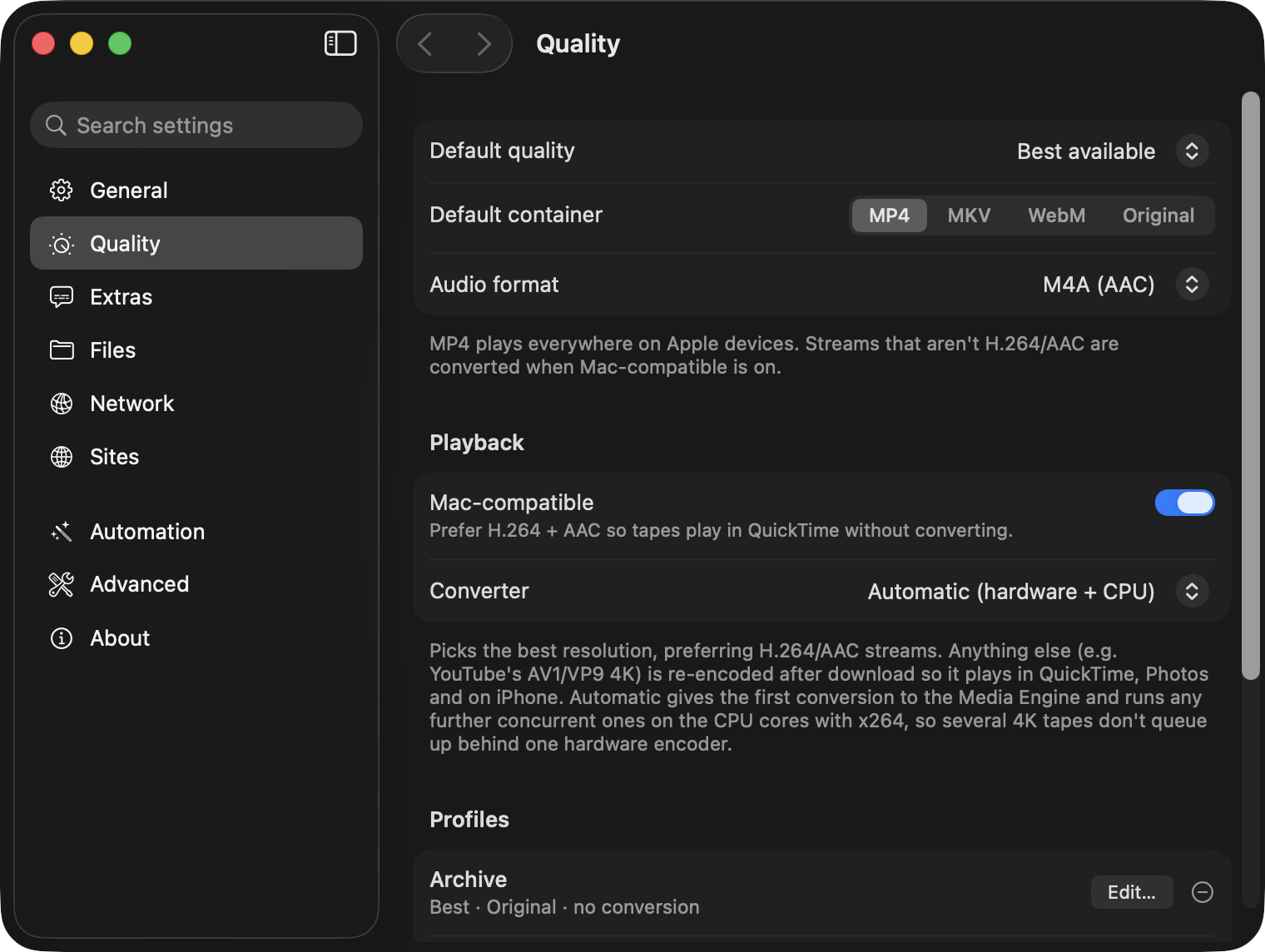Open the Sites settings section
This screenshot has width=1265, height=952.
pyautogui.click(x=196, y=457)
